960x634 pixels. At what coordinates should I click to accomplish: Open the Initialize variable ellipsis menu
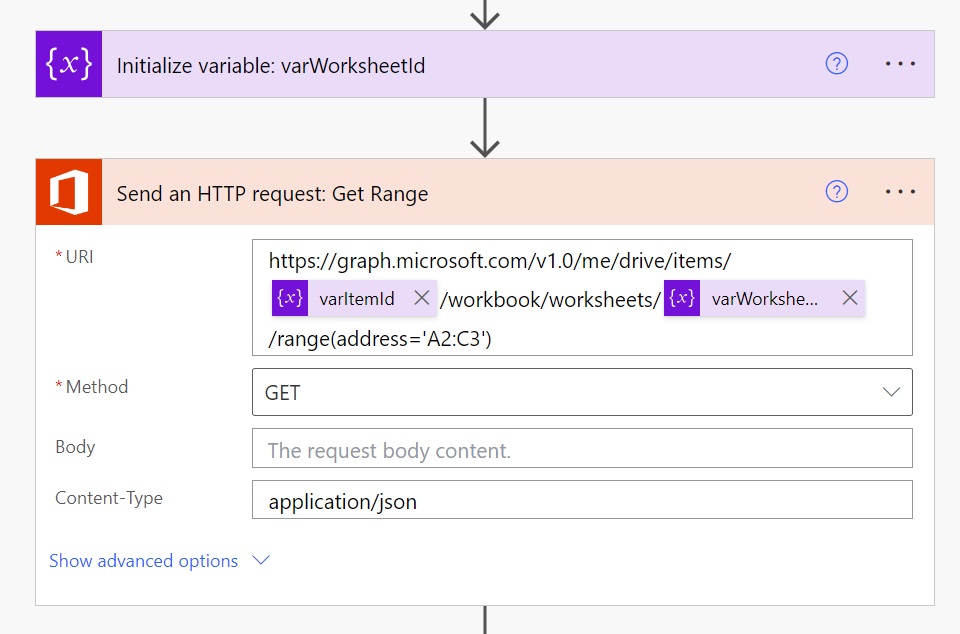coord(900,64)
